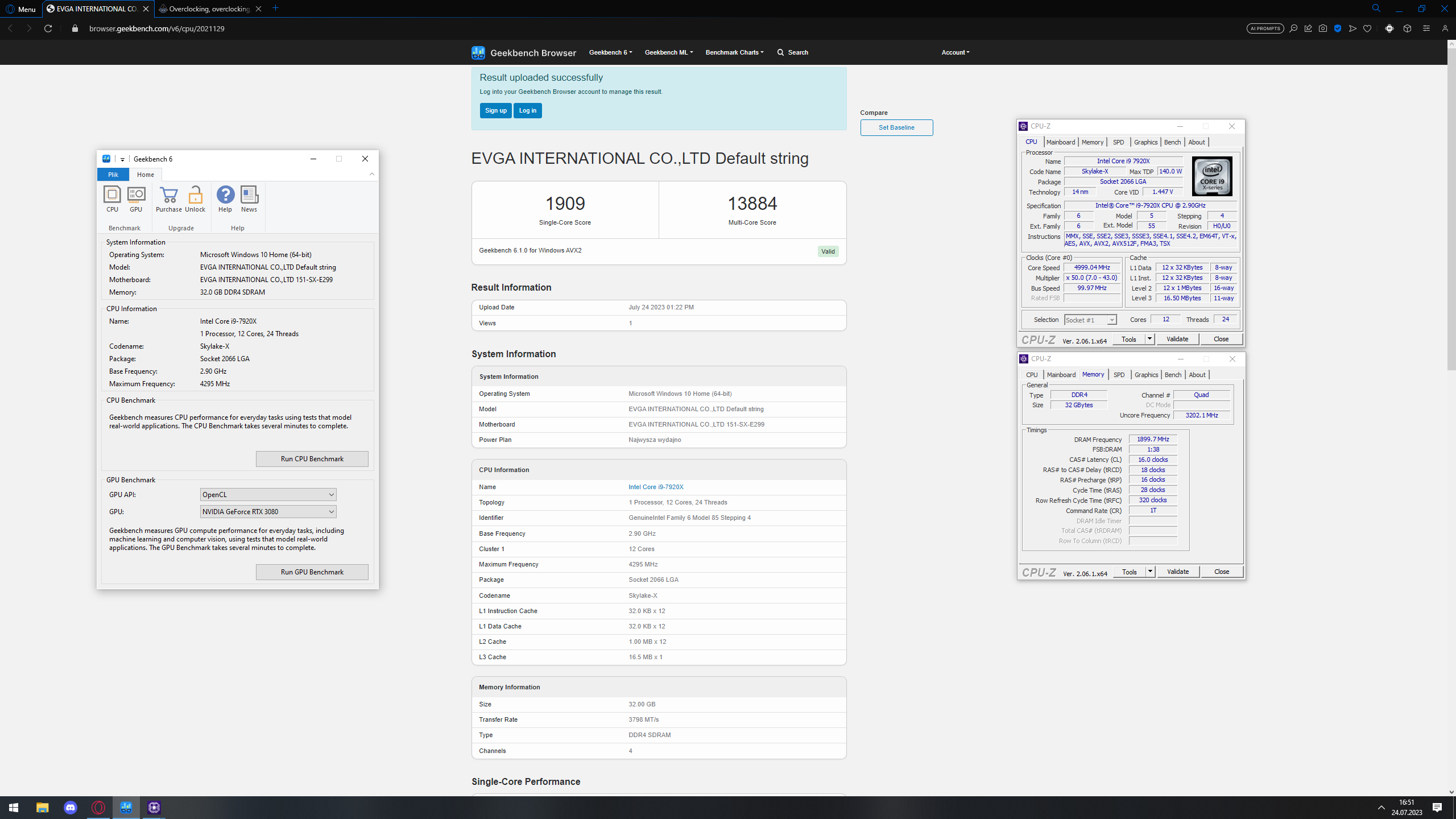Click the pinboard edit icon in browser toolbar
This screenshot has width=1456, height=819.
pos(1308,28)
